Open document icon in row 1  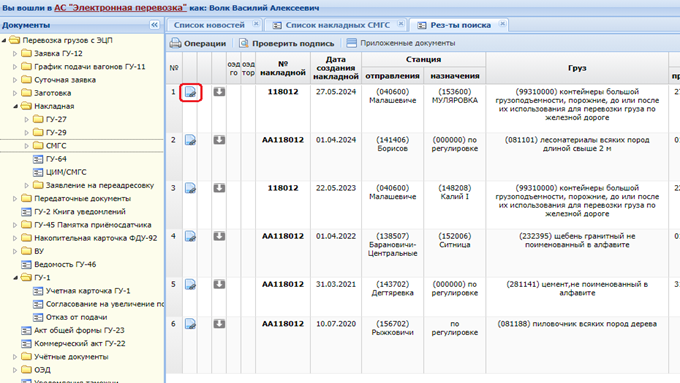click(x=190, y=92)
